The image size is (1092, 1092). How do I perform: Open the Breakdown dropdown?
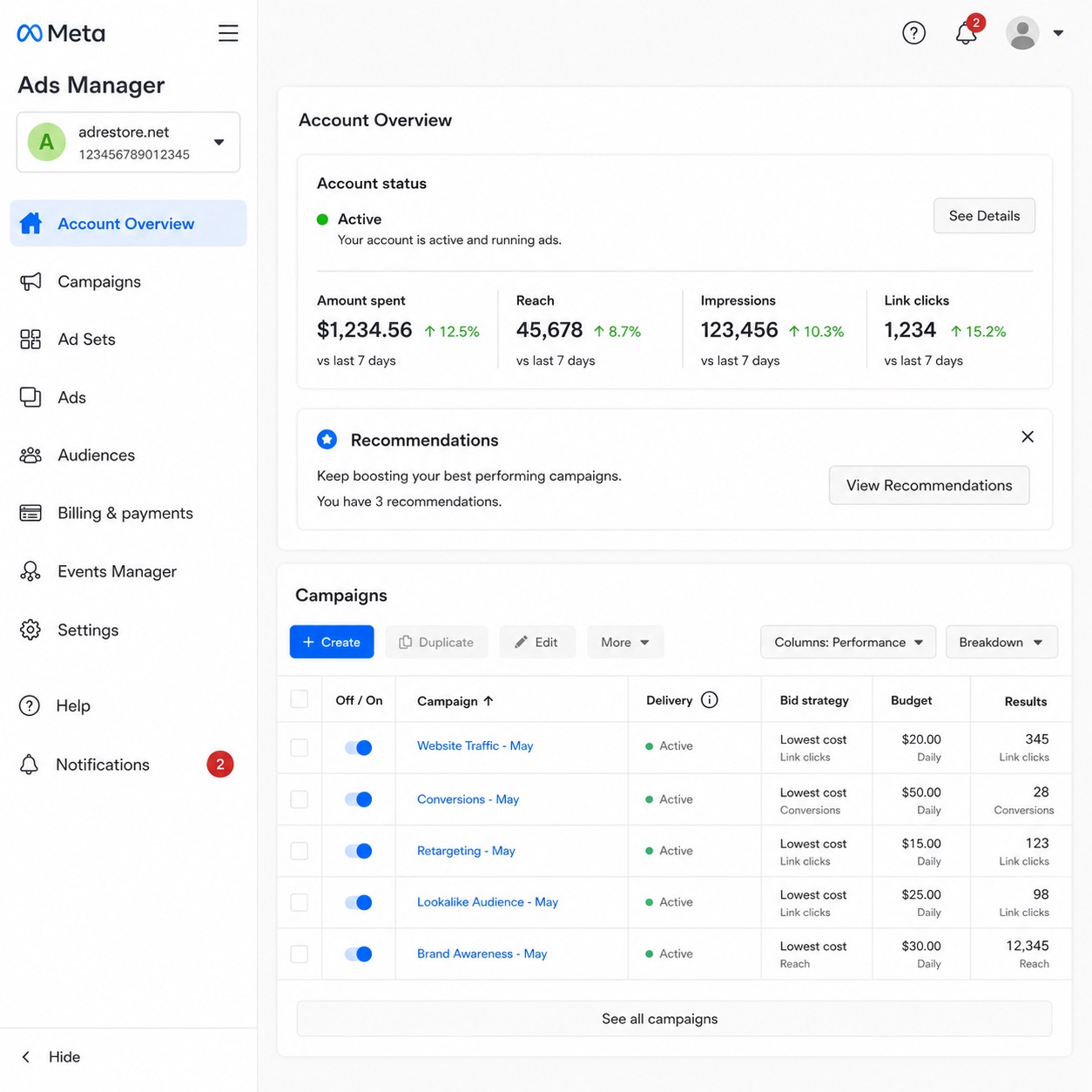[x=1001, y=642]
